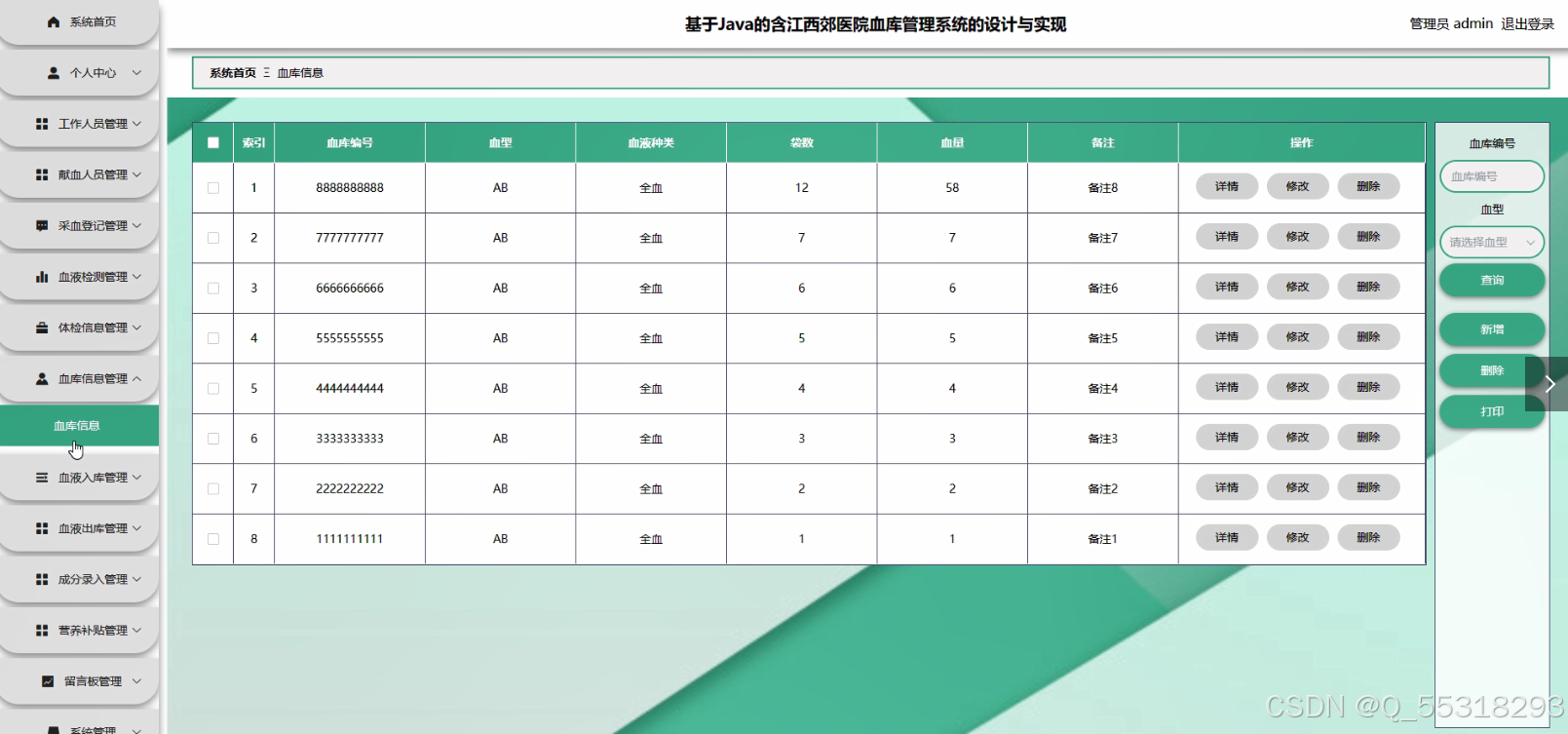Screen dimensions: 1568x734
Task: Expand the 工作人员管理 chevron
Action: tap(136, 124)
